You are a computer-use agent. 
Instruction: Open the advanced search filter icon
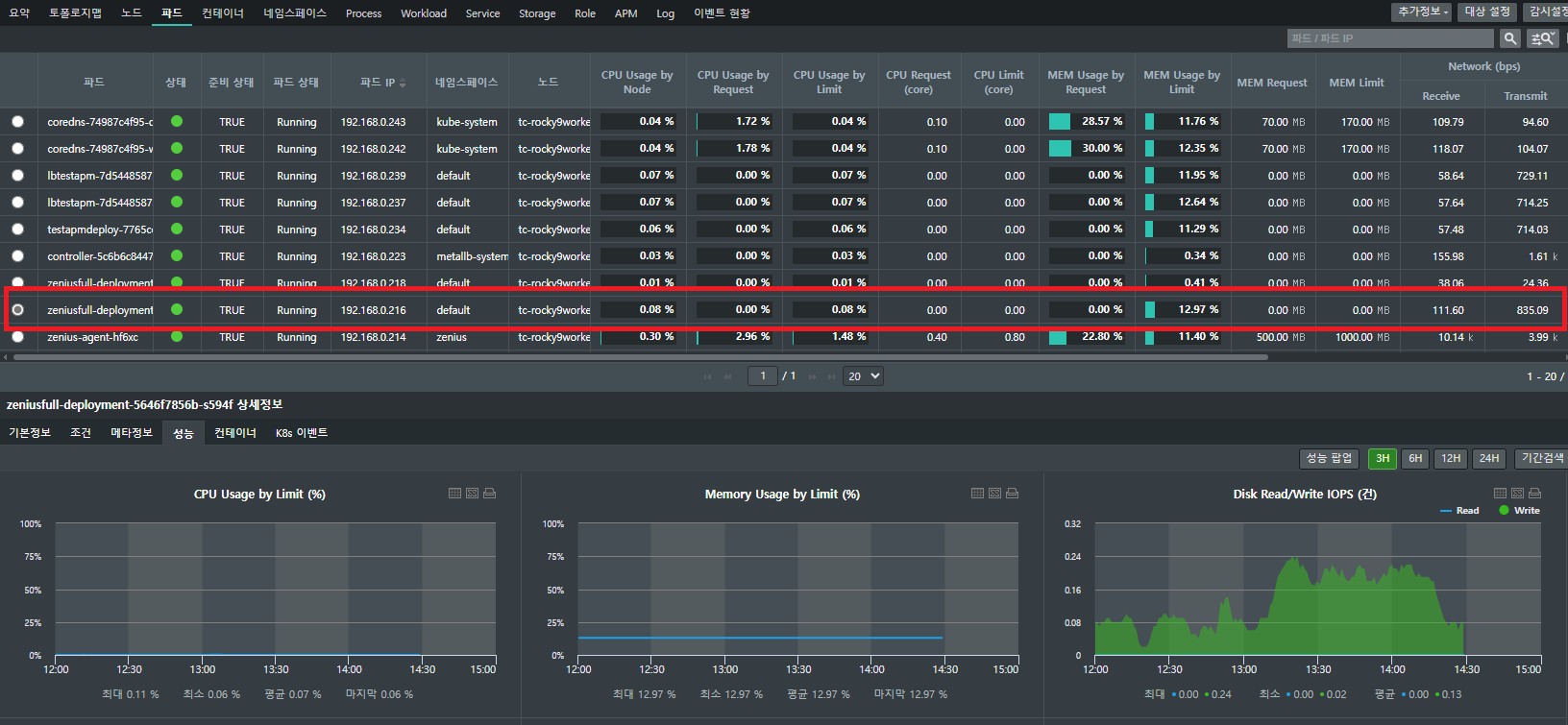point(1542,38)
